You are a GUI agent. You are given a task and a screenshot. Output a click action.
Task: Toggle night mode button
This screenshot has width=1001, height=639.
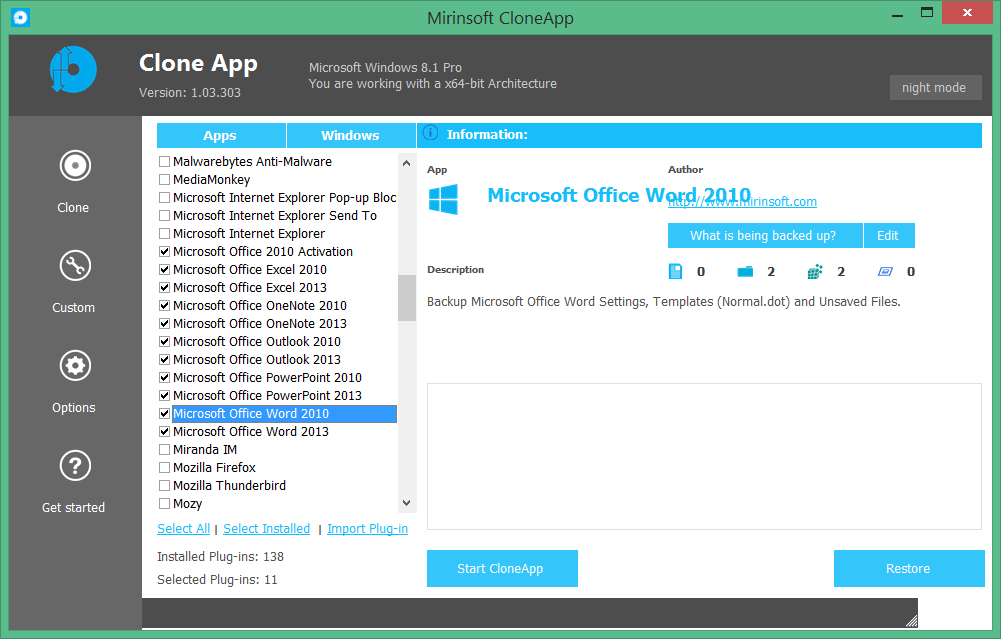tap(935, 87)
